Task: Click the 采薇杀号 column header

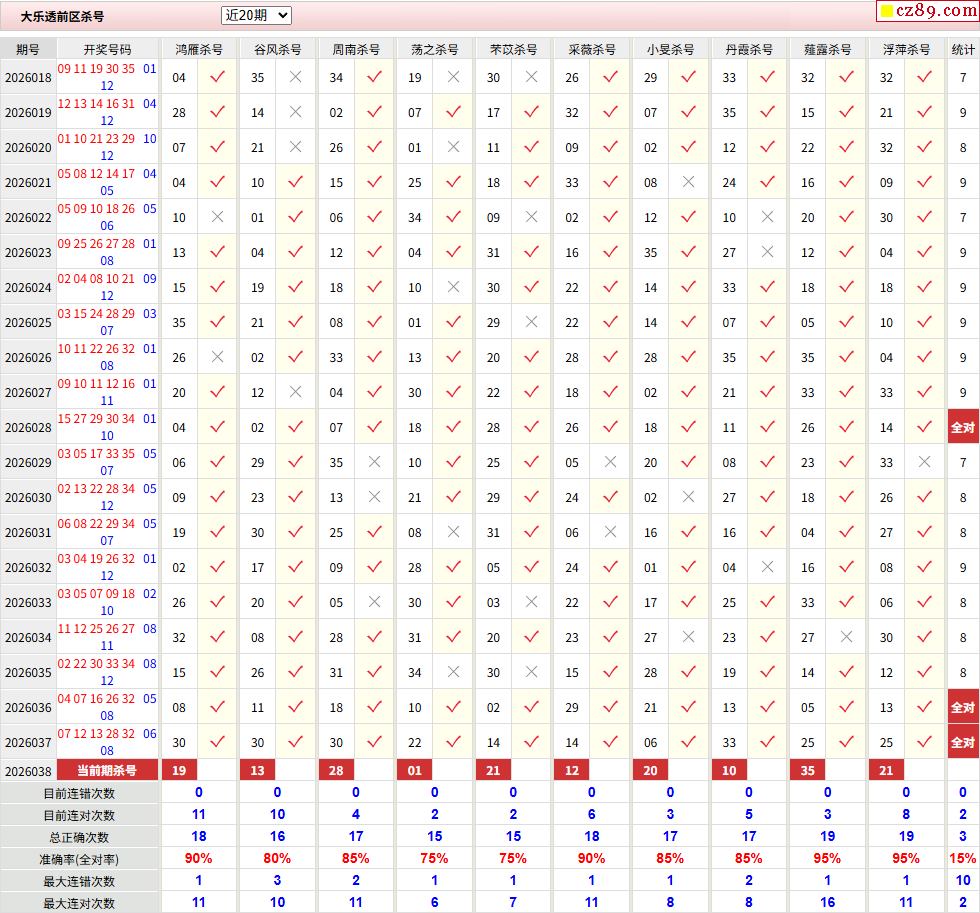Action: pyautogui.click(x=592, y=49)
